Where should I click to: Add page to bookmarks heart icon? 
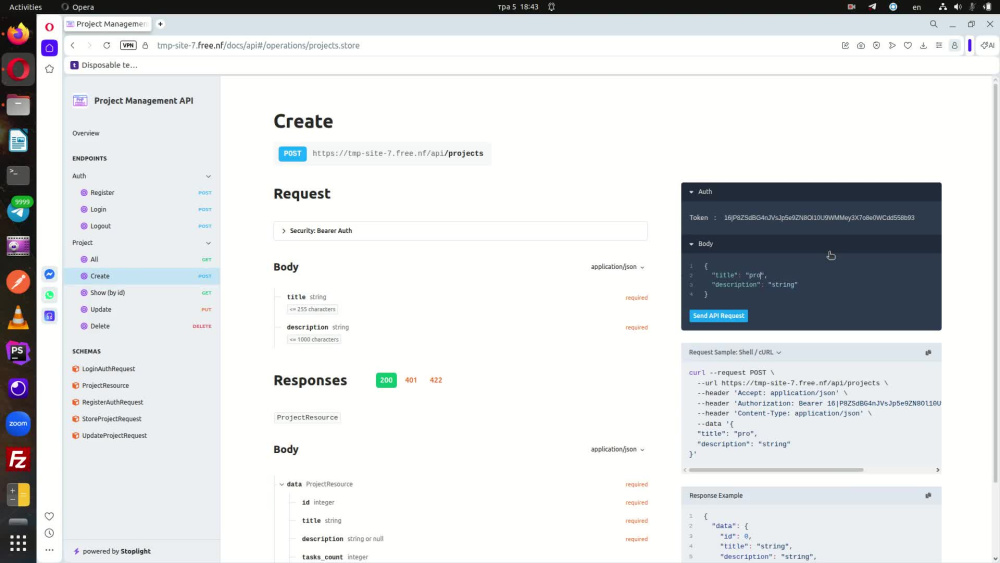[908, 45]
